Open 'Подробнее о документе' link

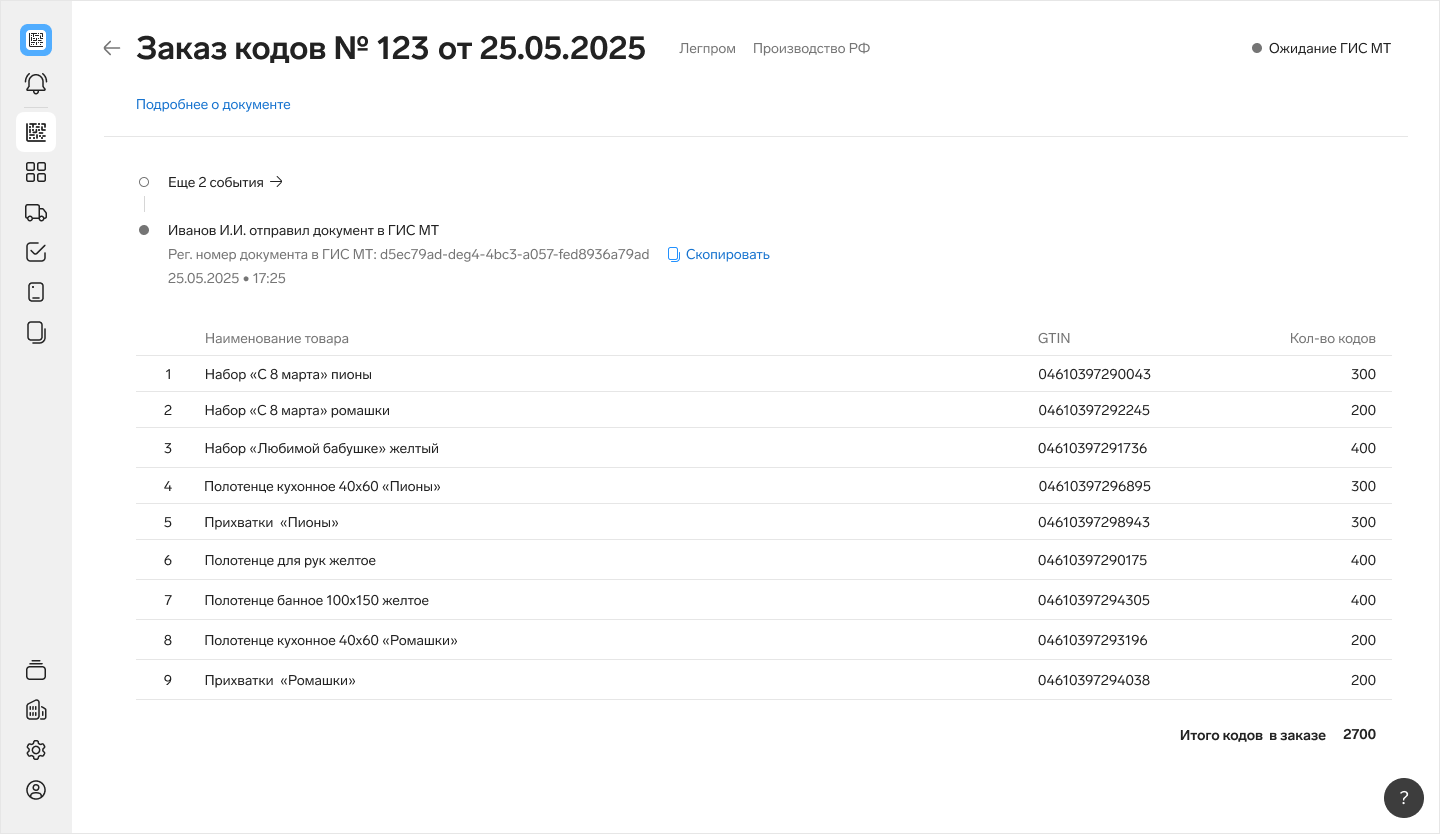213,104
